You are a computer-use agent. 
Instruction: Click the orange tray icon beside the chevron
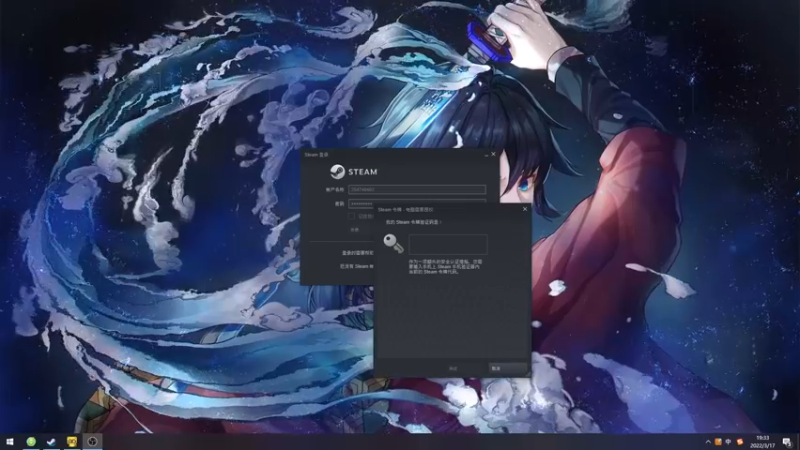[718, 442]
